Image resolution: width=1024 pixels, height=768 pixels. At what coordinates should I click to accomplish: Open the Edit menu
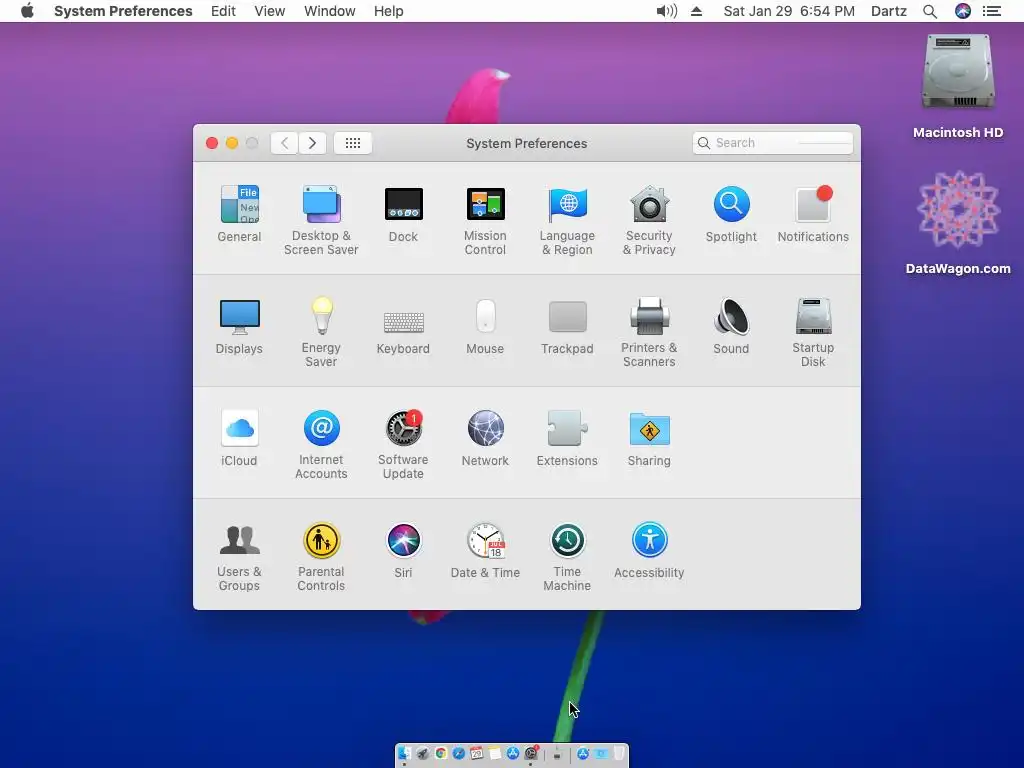pyautogui.click(x=223, y=11)
